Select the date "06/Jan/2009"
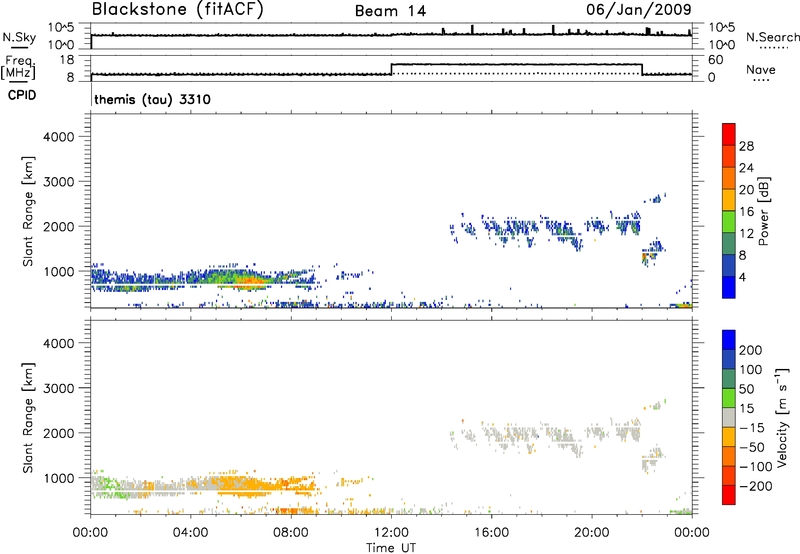The height and width of the screenshot is (554, 800). 639,9
